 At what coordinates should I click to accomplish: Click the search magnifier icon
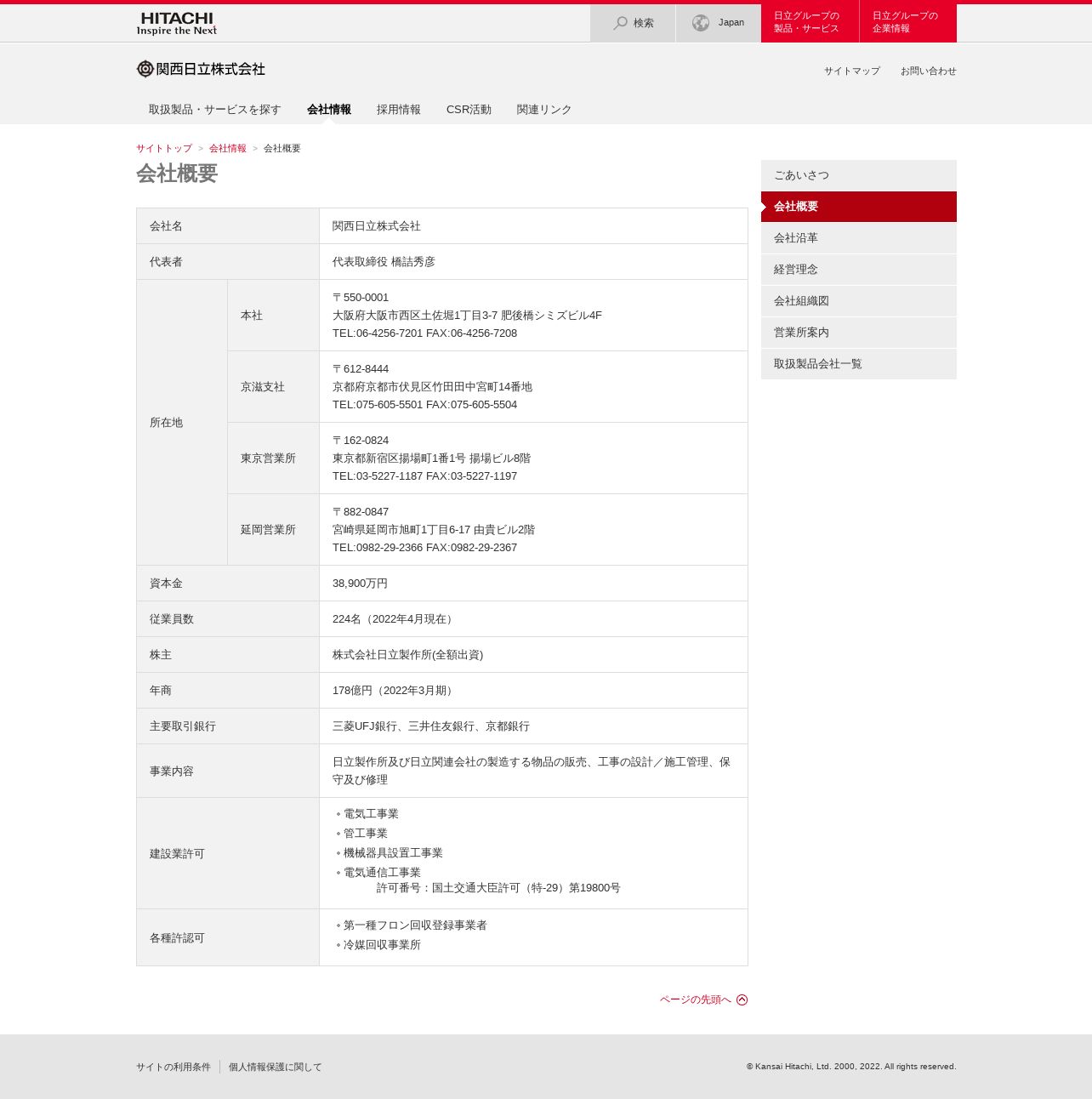click(x=621, y=23)
